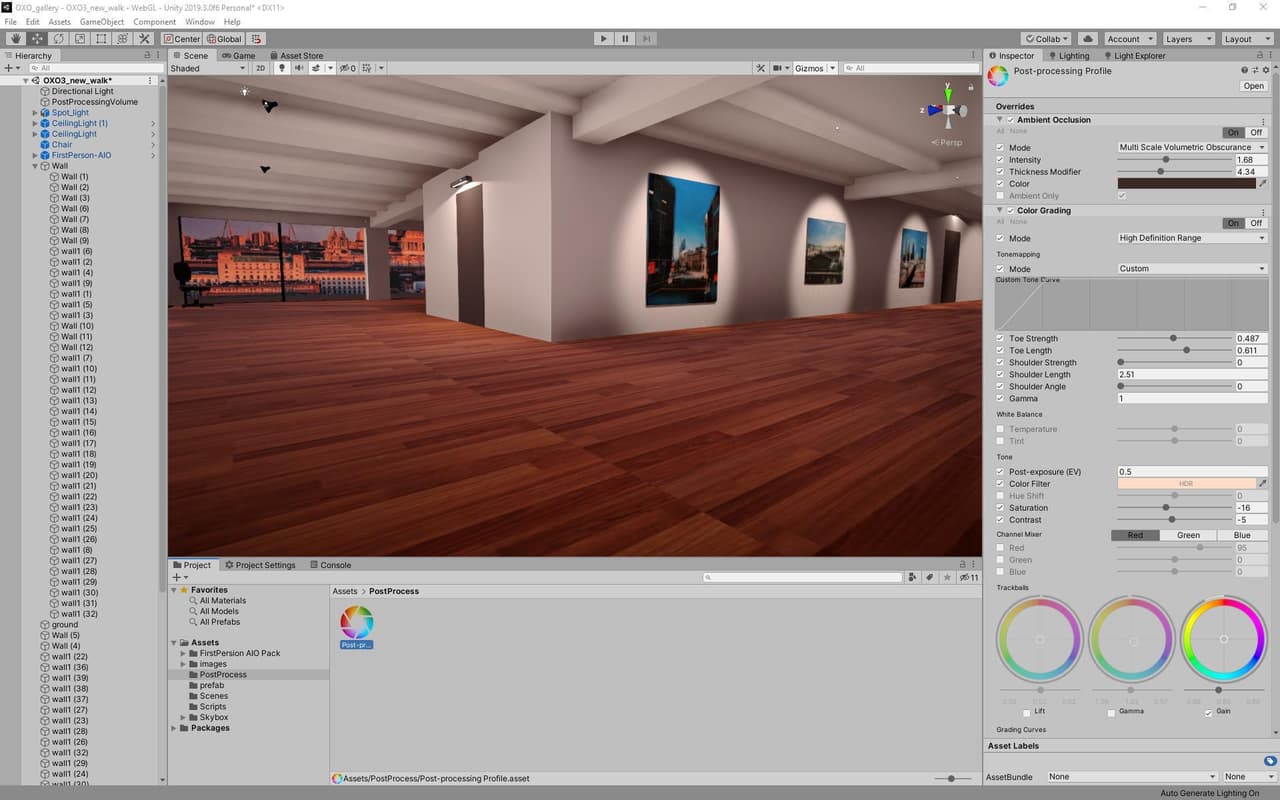Select the Green channel mixer button
The image size is (1280, 800).
coord(1189,535)
